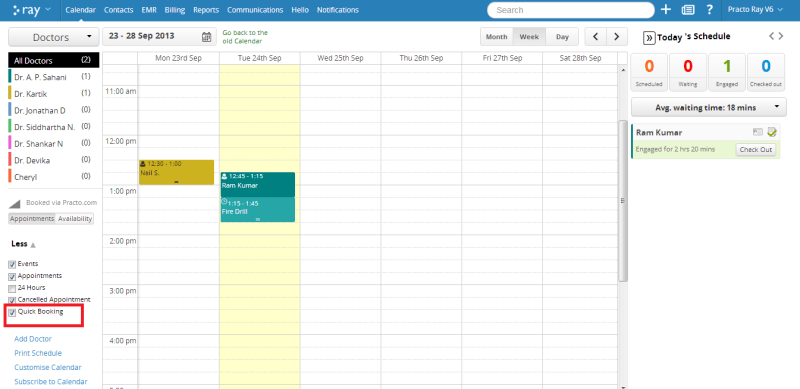Open the Doctors dropdown

54,37
